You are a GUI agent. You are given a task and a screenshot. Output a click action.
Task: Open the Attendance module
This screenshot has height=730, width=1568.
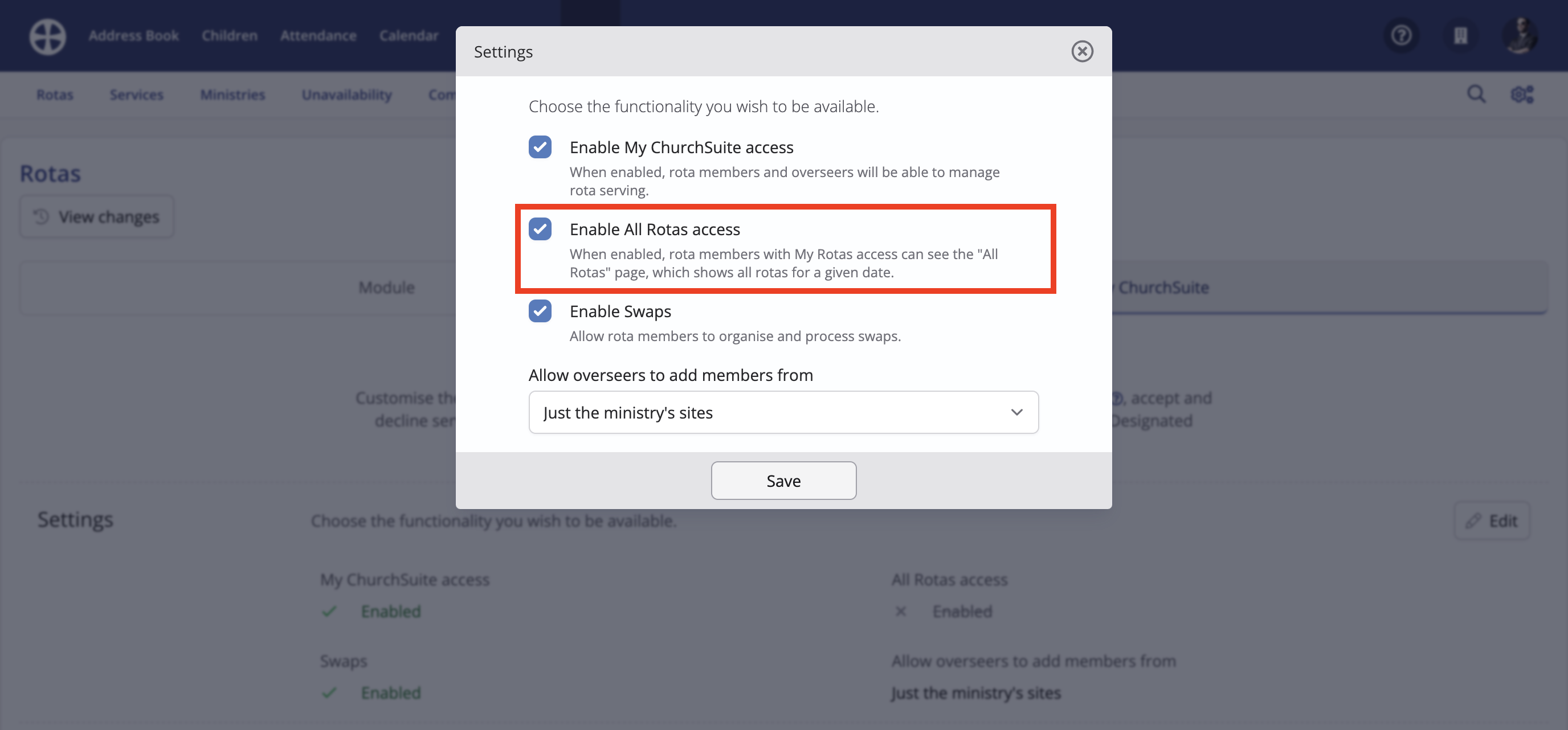[x=318, y=35]
